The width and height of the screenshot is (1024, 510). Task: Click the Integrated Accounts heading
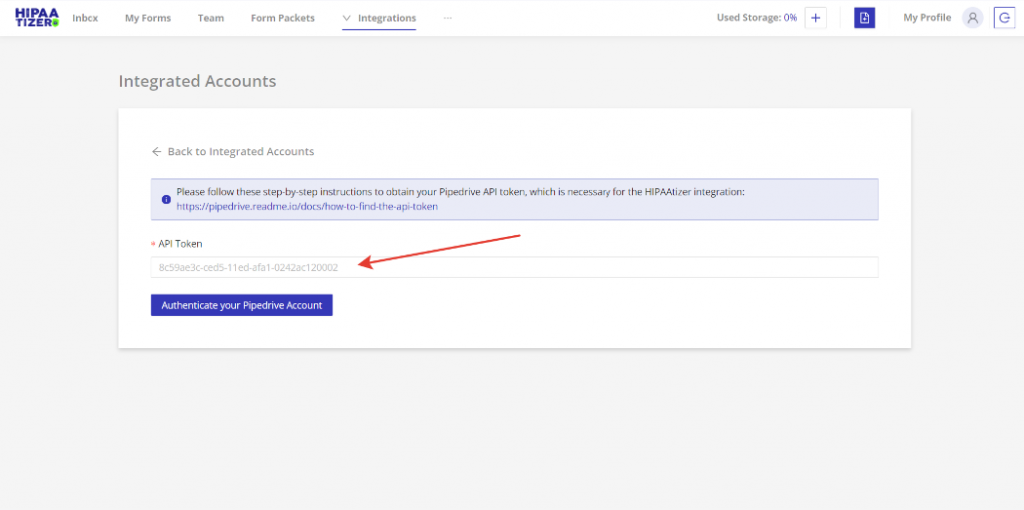coord(197,82)
